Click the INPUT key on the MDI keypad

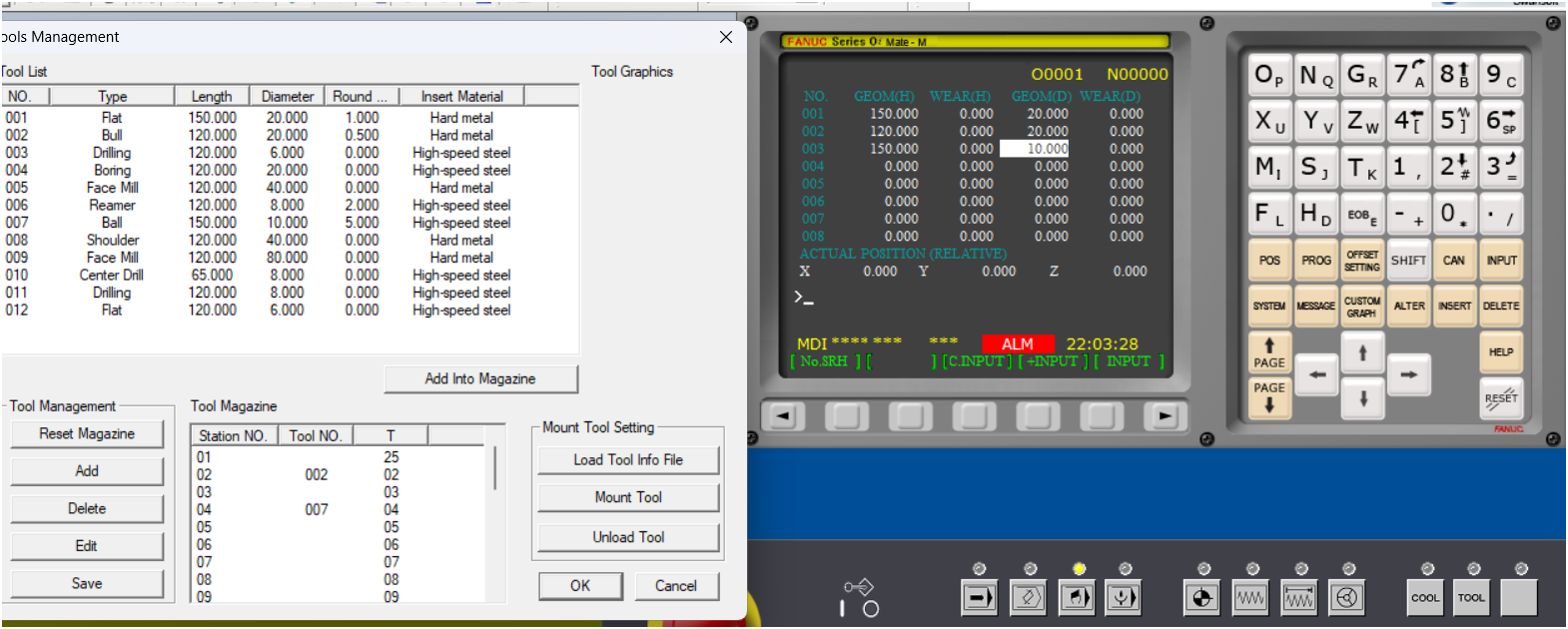click(1501, 260)
